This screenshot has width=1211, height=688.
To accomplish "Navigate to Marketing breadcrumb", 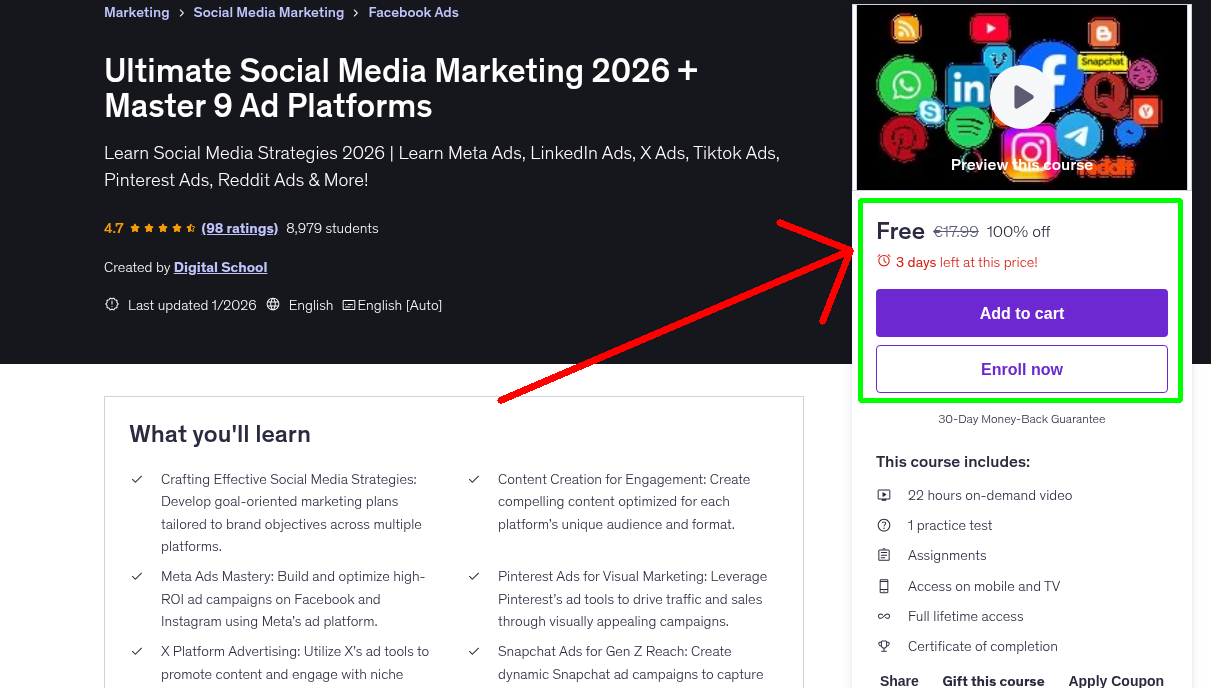I will coord(137,12).
